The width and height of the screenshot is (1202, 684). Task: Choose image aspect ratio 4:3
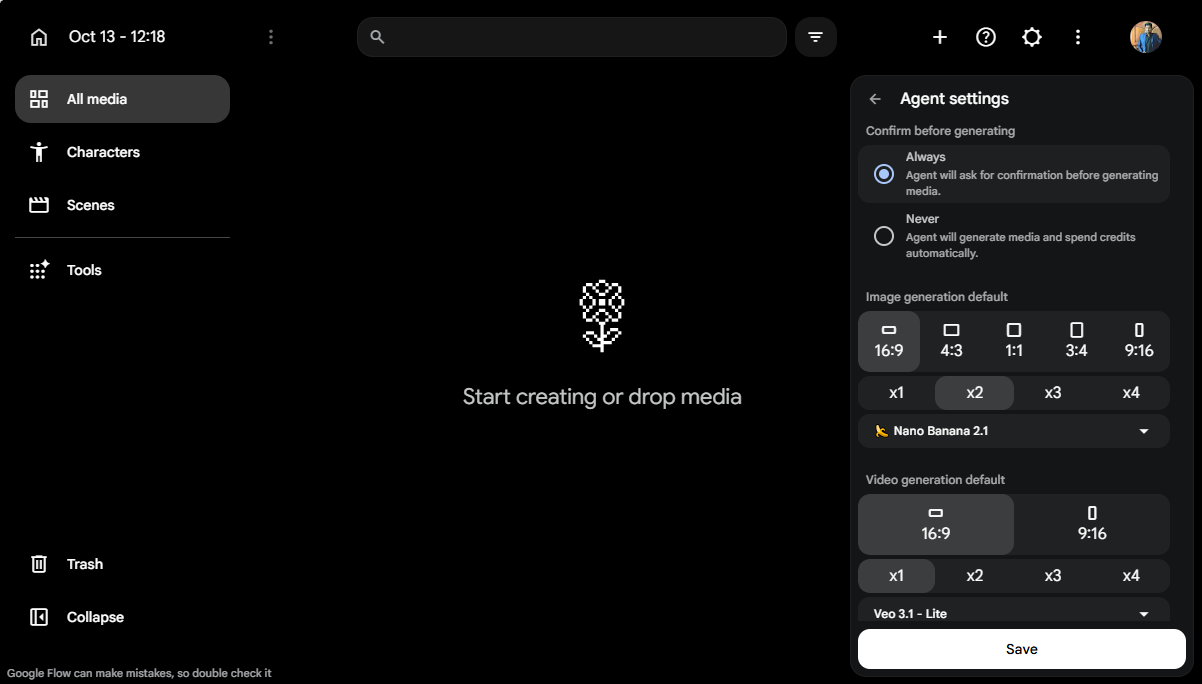[951, 341]
